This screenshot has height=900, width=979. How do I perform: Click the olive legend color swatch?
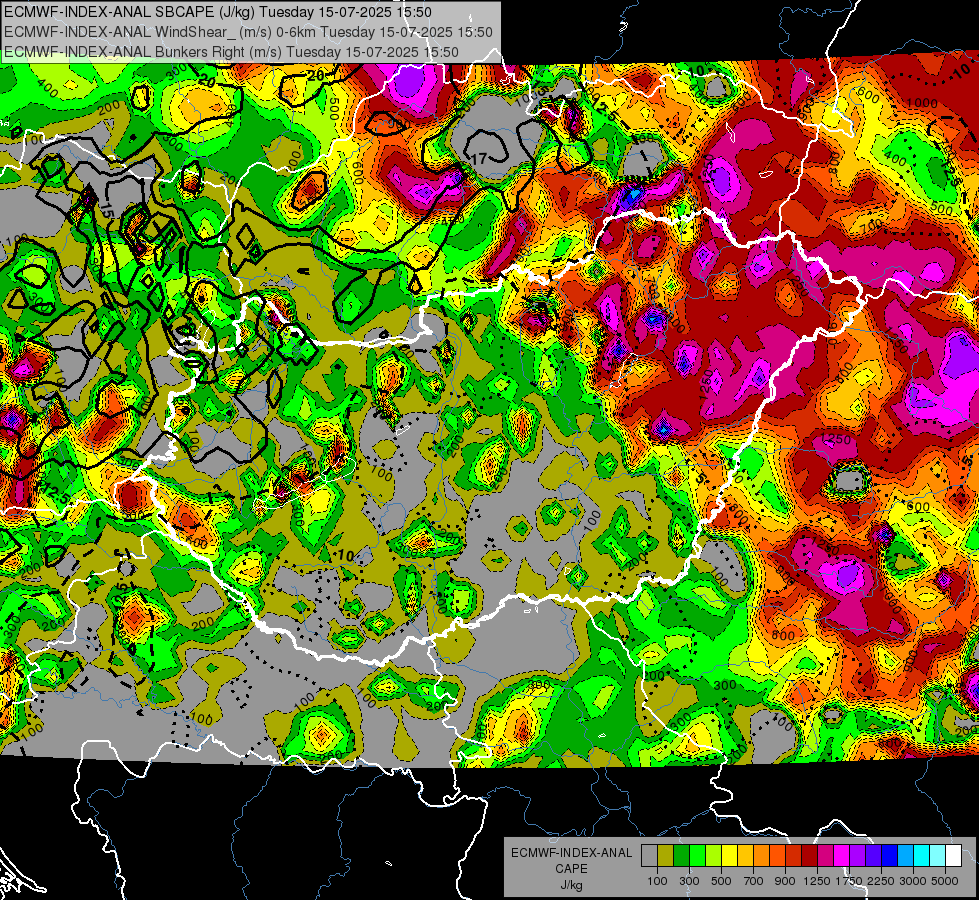pos(666,856)
